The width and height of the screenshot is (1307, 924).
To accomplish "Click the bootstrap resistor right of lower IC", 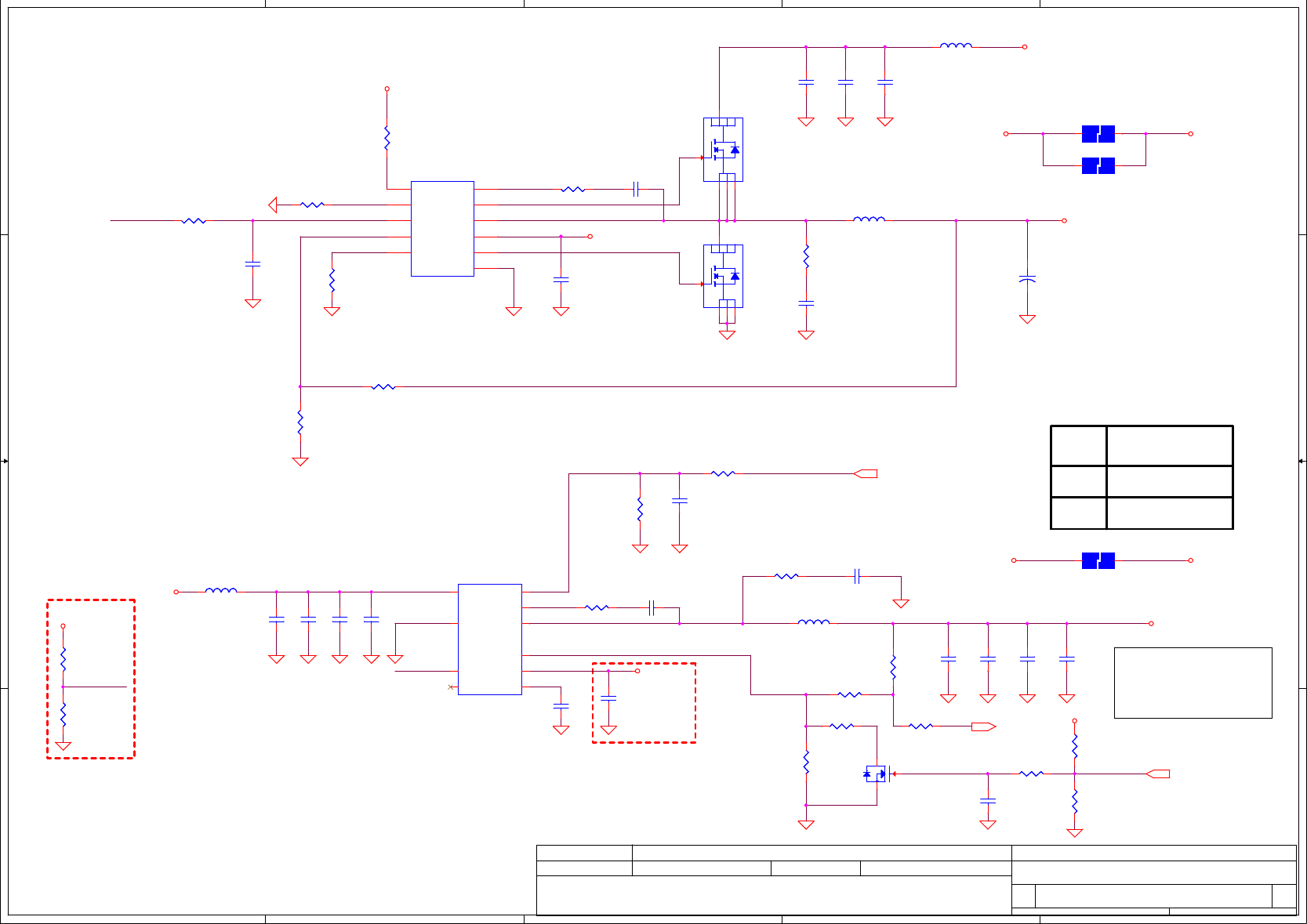I will click(597, 607).
